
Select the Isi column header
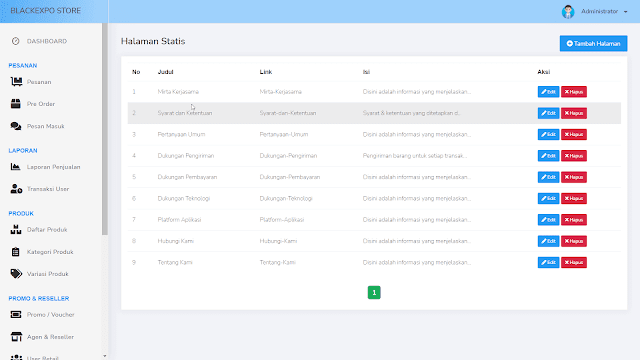tap(366, 72)
